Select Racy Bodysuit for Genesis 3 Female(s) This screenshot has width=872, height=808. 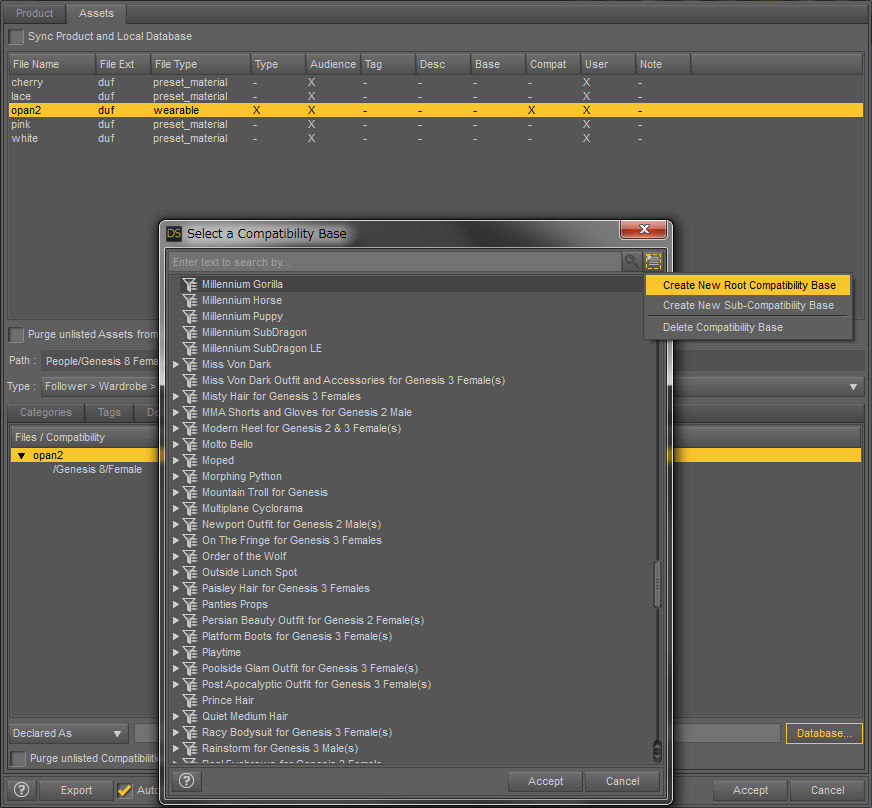click(x=296, y=732)
